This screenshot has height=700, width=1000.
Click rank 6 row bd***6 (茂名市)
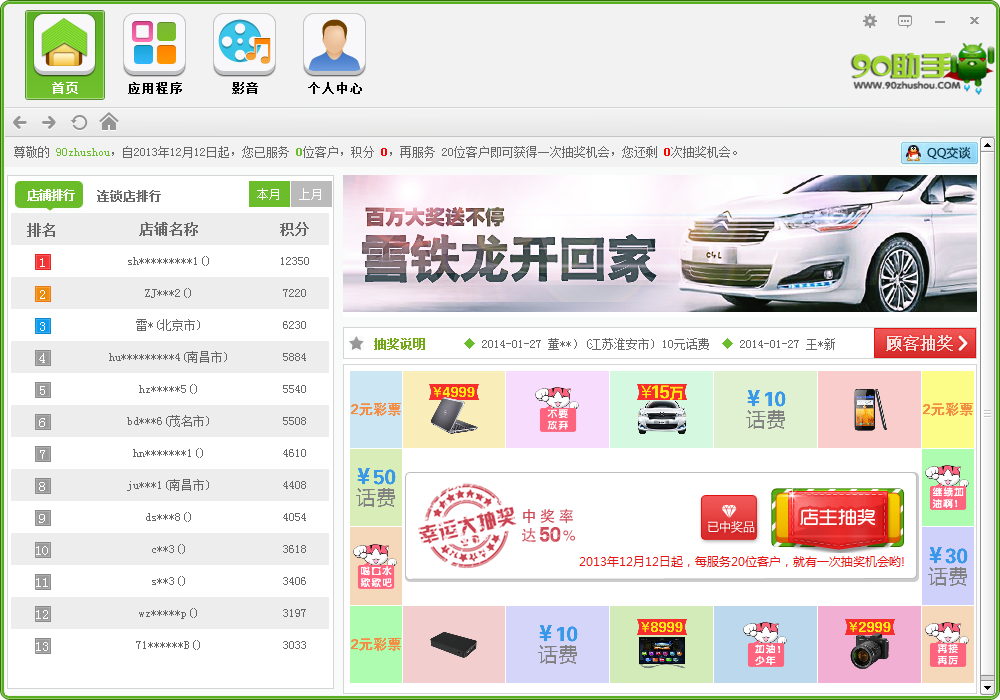point(170,421)
